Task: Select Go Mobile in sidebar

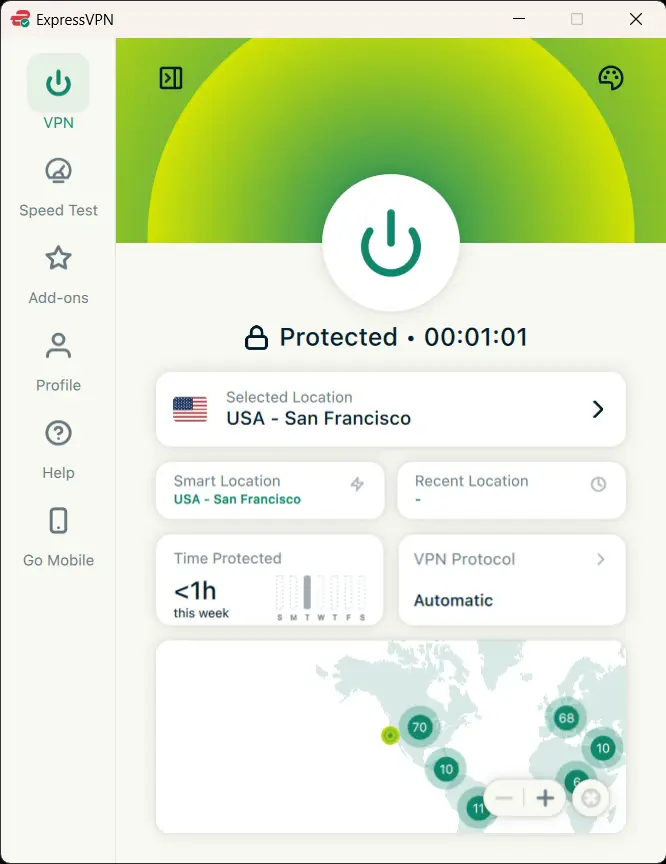Action: click(58, 537)
